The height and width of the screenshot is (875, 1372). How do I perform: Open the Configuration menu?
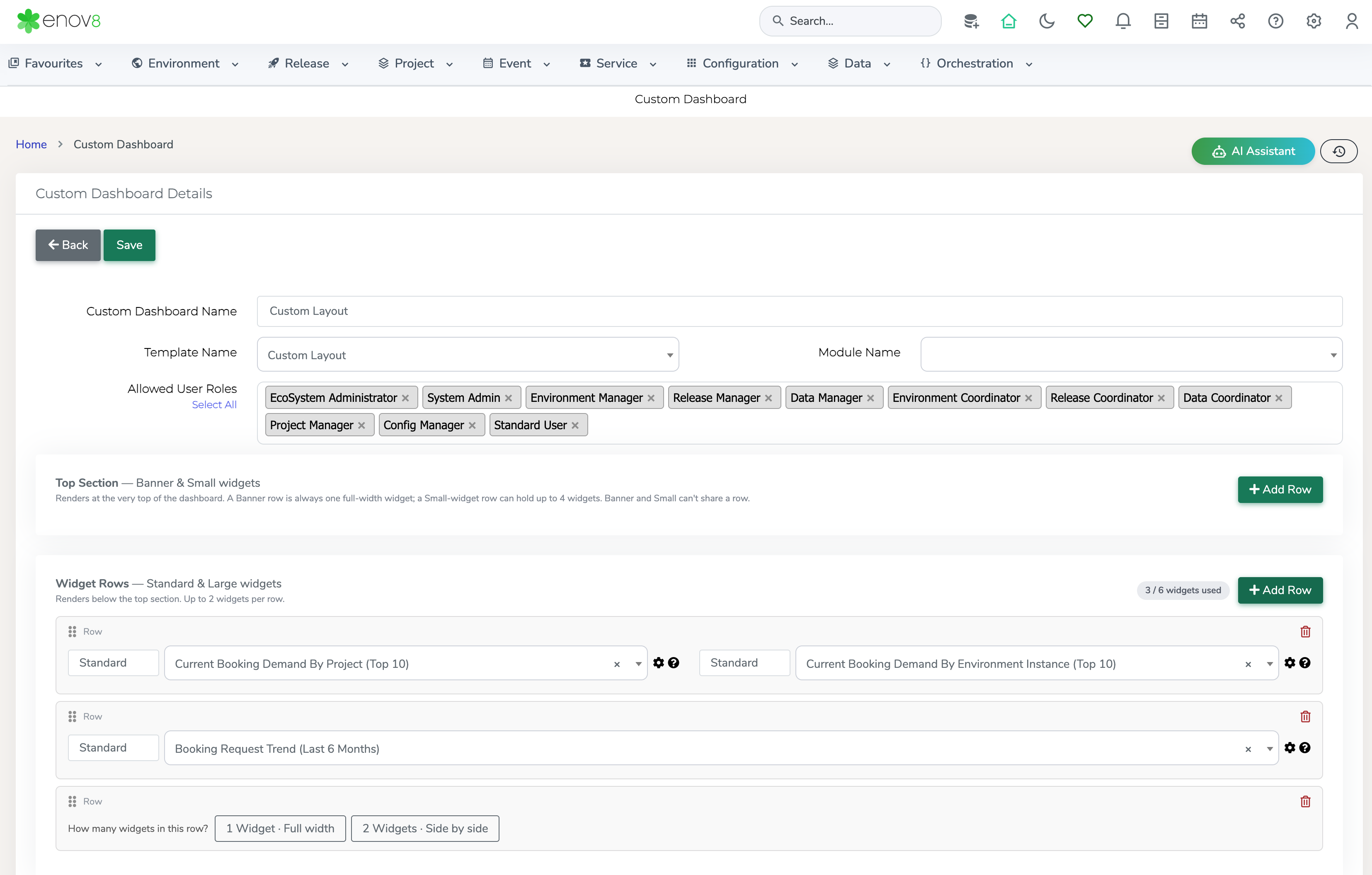click(742, 63)
